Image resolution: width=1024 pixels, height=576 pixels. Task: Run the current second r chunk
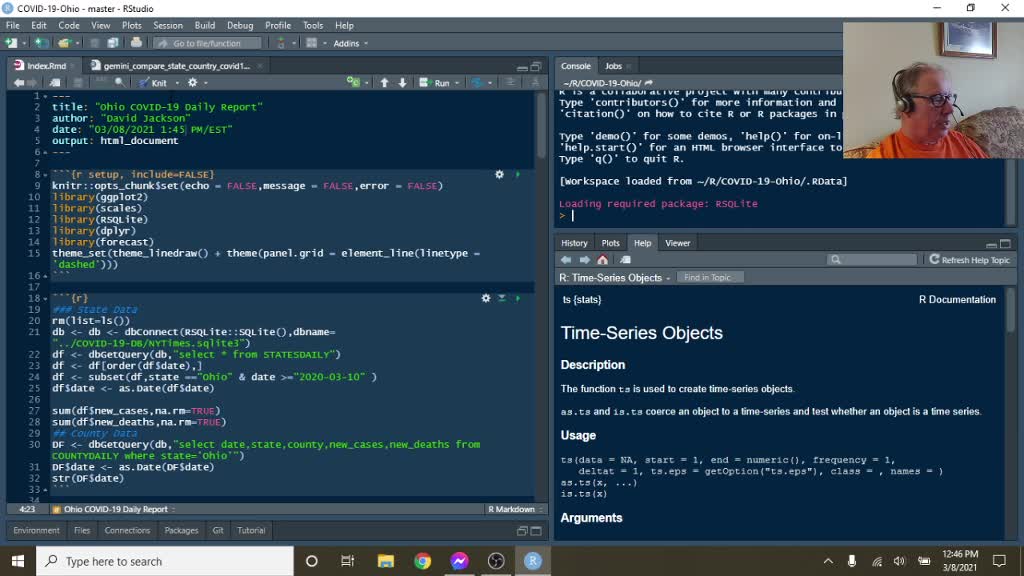(518, 298)
